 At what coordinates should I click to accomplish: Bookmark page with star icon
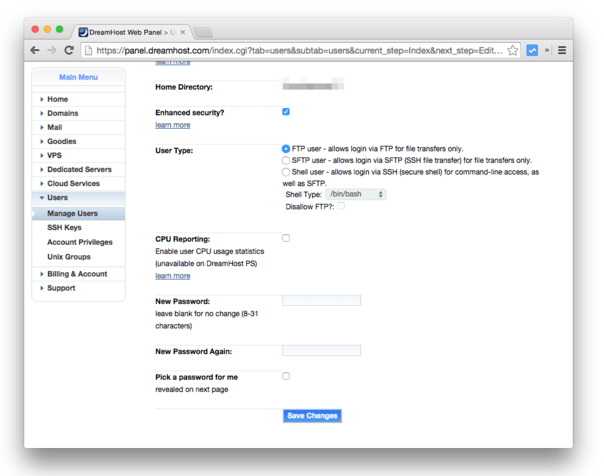(x=513, y=49)
